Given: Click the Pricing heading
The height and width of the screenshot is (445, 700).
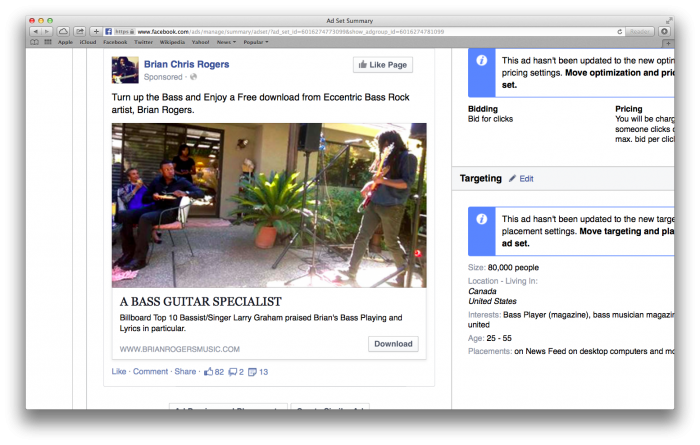Looking at the screenshot, I should coord(629,109).
